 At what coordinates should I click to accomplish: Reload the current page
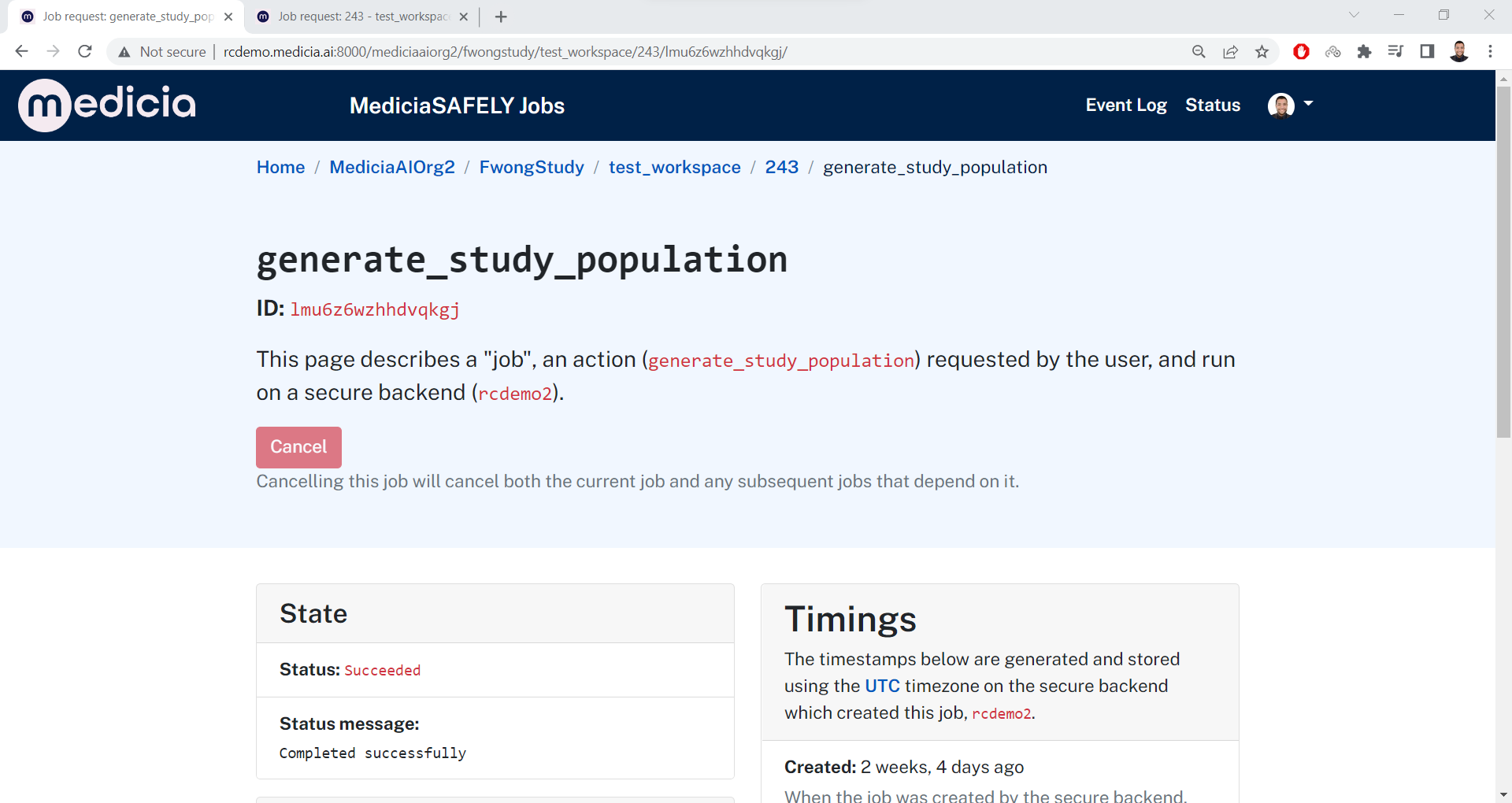click(x=85, y=51)
